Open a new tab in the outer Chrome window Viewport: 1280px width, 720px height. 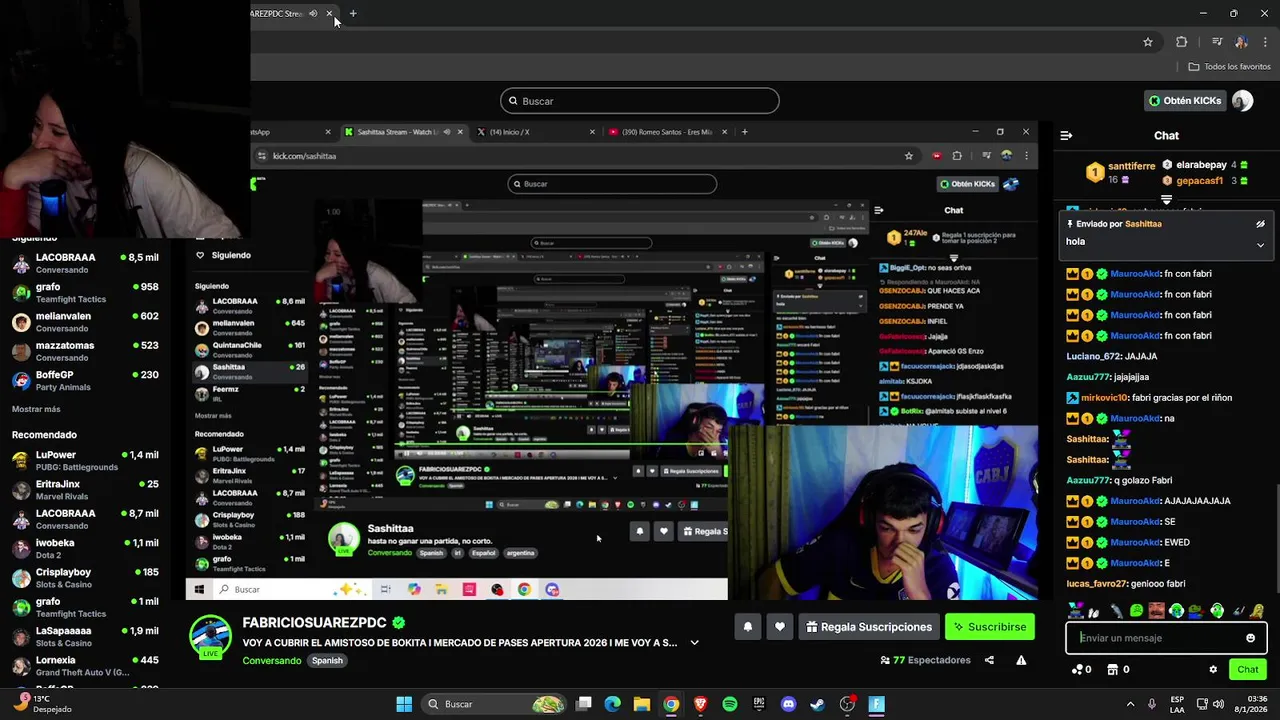353,13
